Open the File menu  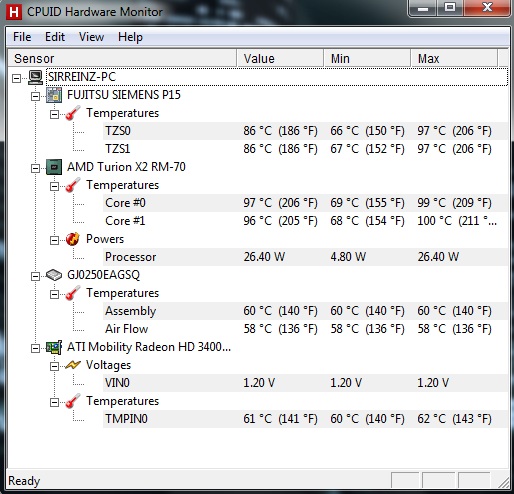tap(22, 37)
